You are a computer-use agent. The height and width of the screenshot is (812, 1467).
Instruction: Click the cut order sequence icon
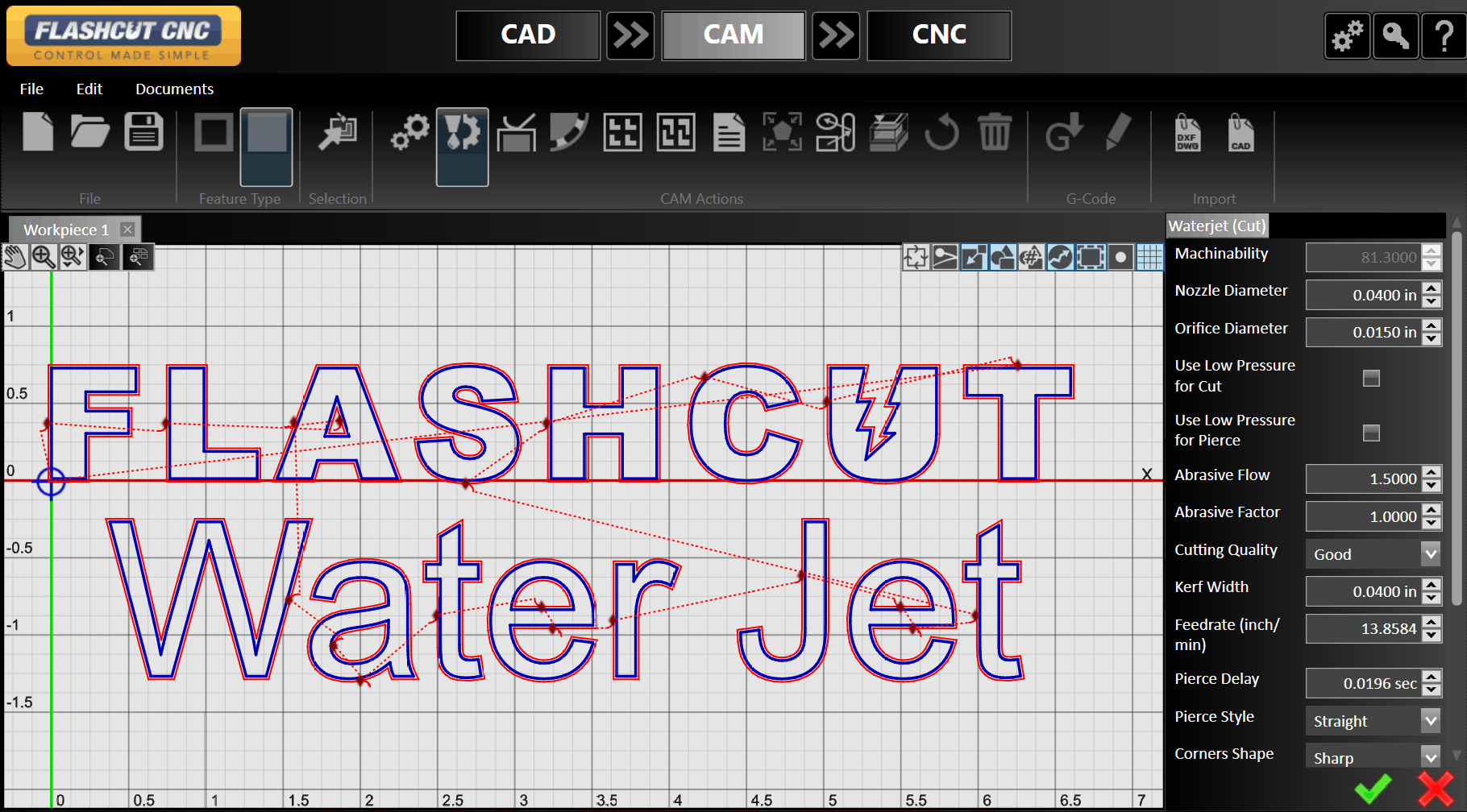coord(835,132)
